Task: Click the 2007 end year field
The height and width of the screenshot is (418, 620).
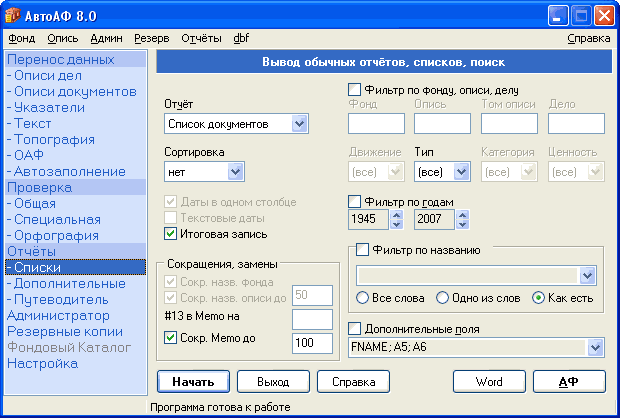Action: tap(435, 219)
